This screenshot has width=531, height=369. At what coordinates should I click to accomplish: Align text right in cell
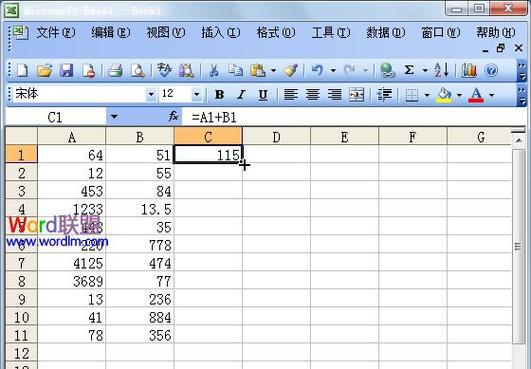click(x=335, y=94)
